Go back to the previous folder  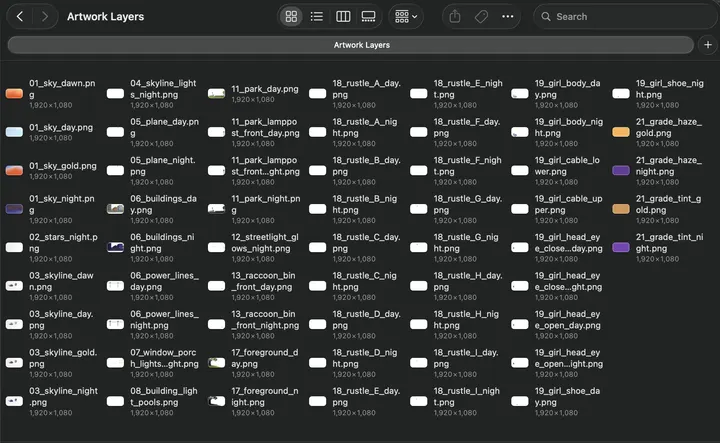20,17
